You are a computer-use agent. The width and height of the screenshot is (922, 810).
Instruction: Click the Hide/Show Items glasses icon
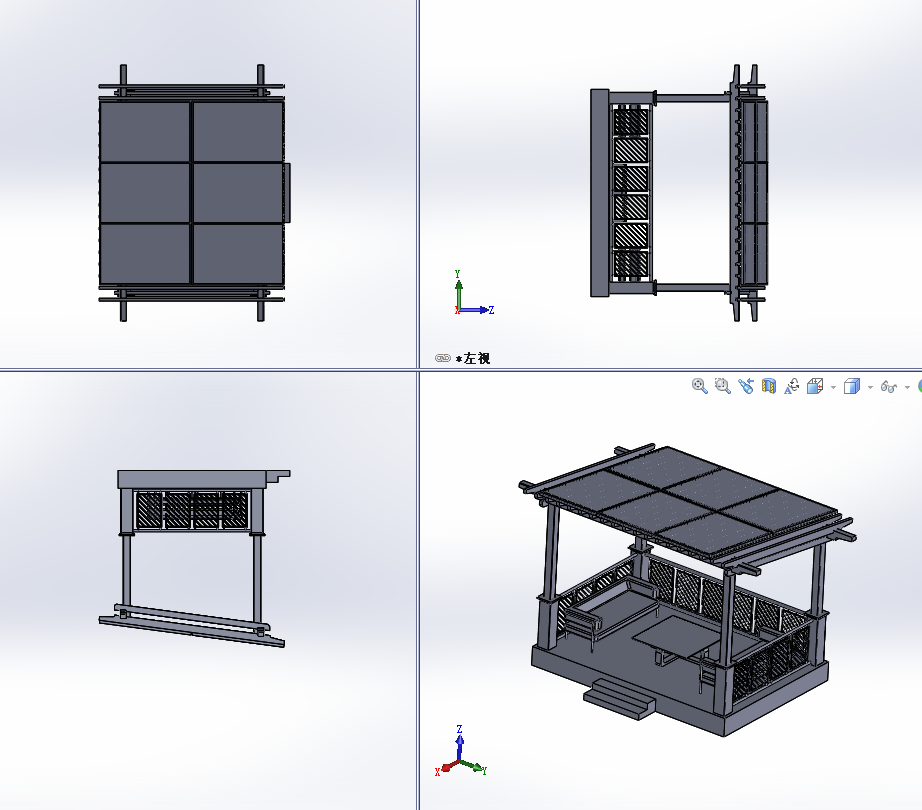888,386
